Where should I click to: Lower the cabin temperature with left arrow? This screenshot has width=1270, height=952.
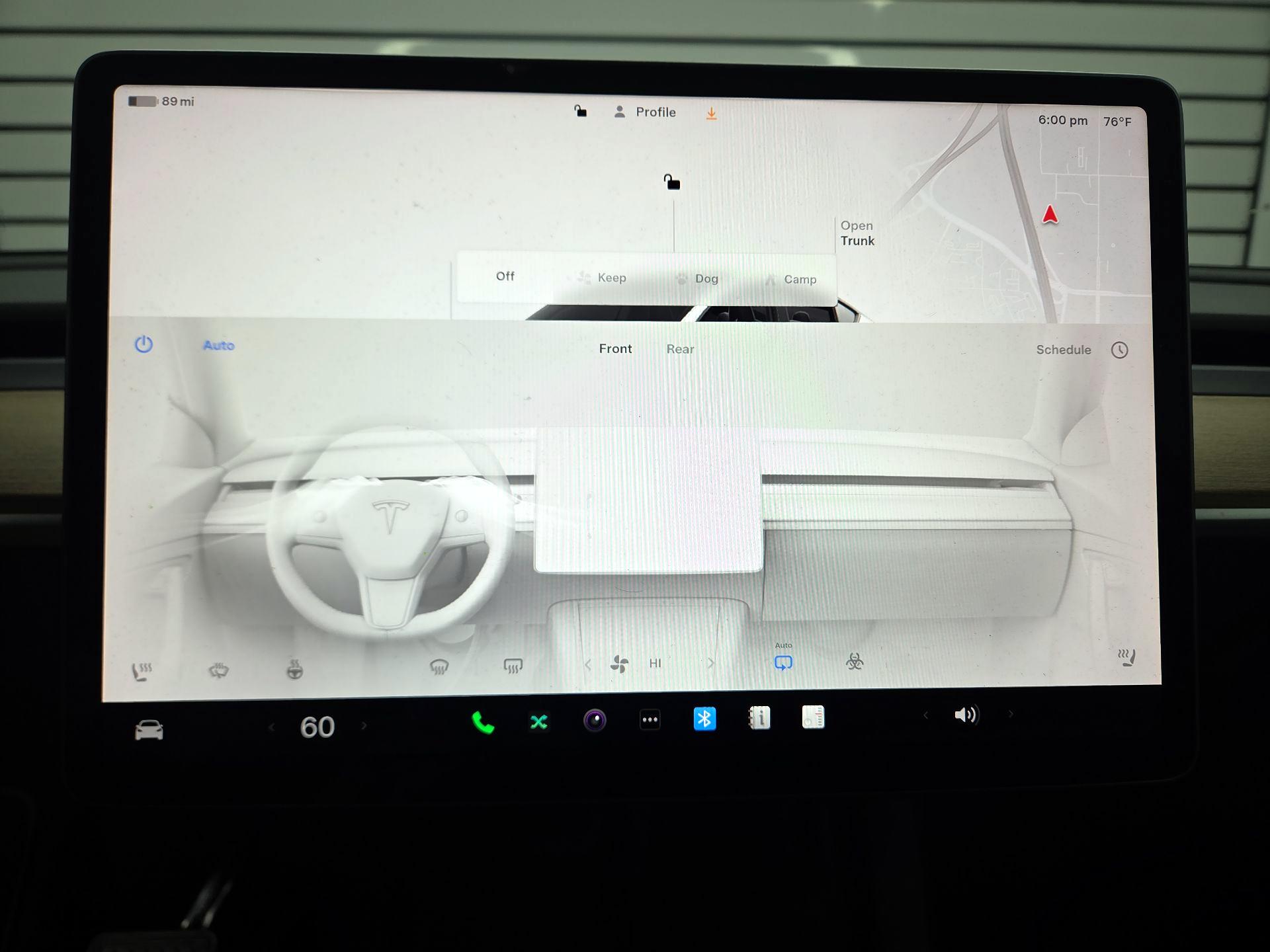[x=271, y=727]
